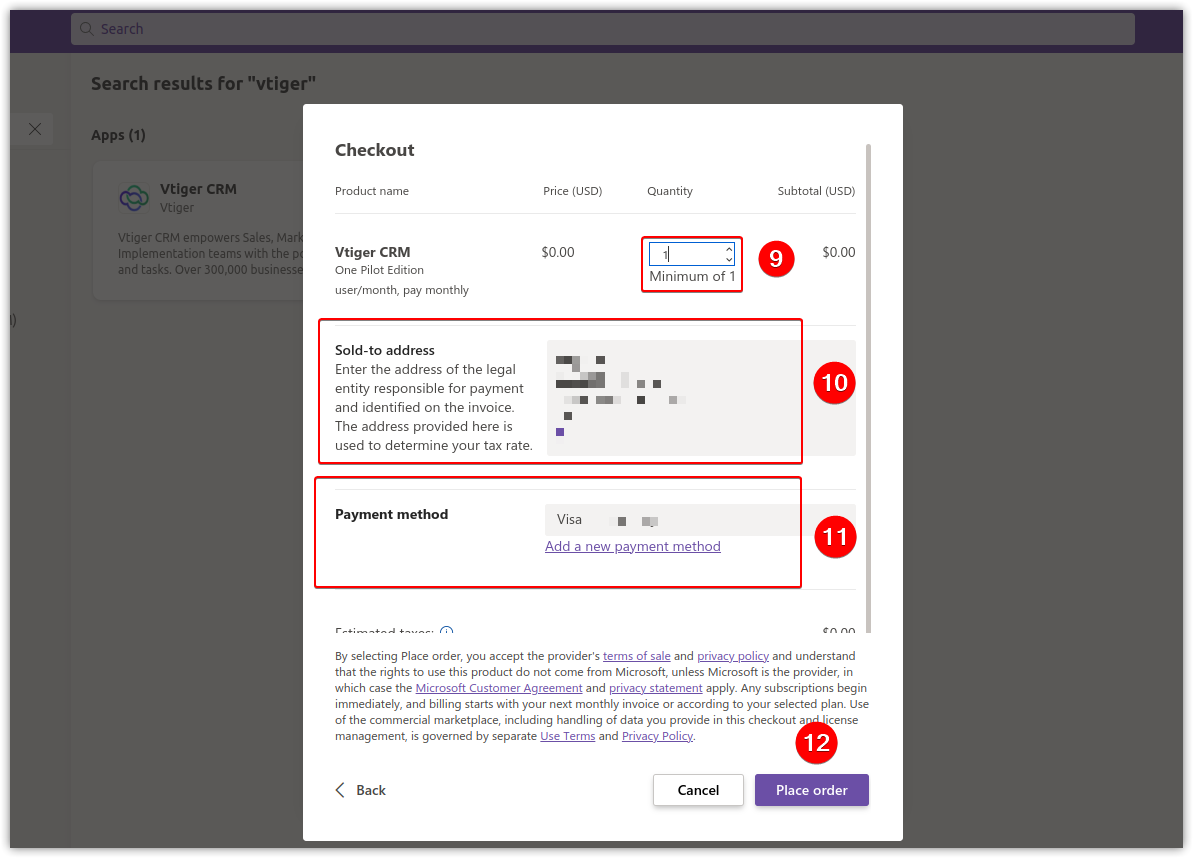Close the side panel with X icon
The width and height of the screenshot is (1193, 858).
coord(35,129)
